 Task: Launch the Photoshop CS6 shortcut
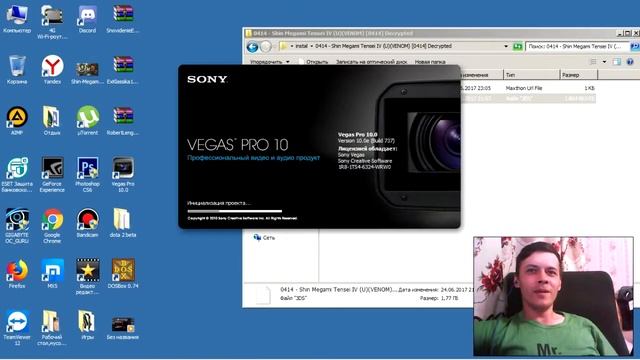click(x=87, y=175)
